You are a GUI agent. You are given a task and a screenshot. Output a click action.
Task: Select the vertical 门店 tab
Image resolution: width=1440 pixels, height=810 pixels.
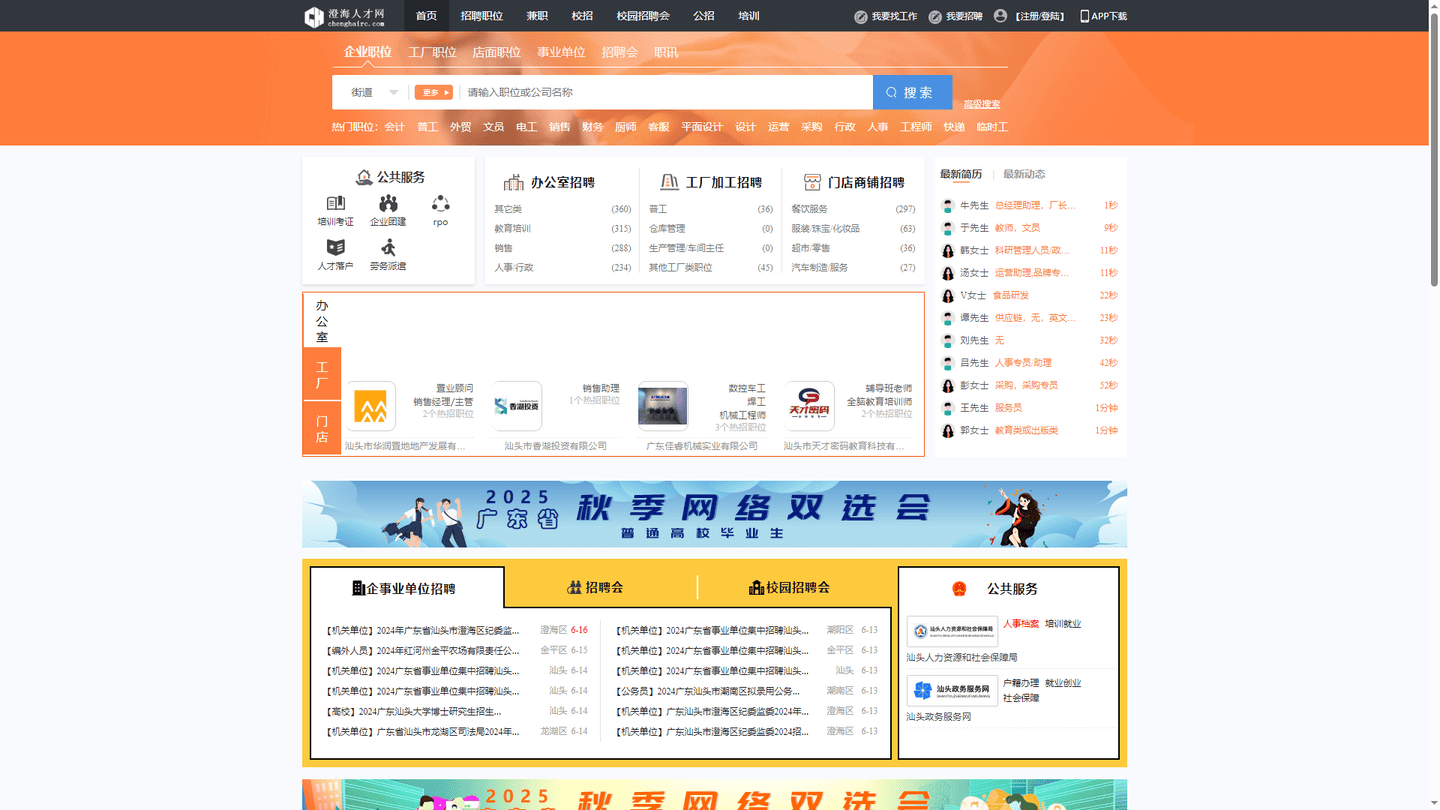[x=322, y=429]
